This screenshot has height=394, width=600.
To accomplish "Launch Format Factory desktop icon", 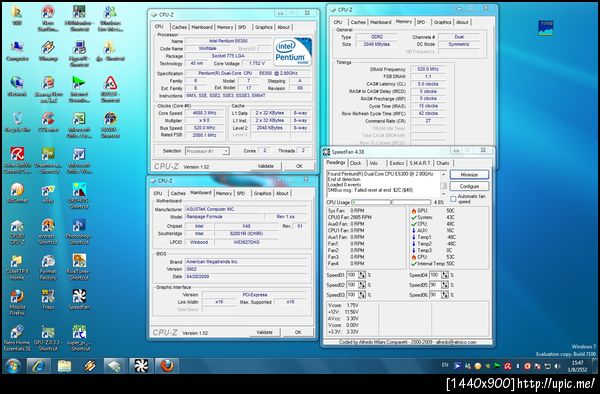I will [x=48, y=267].
